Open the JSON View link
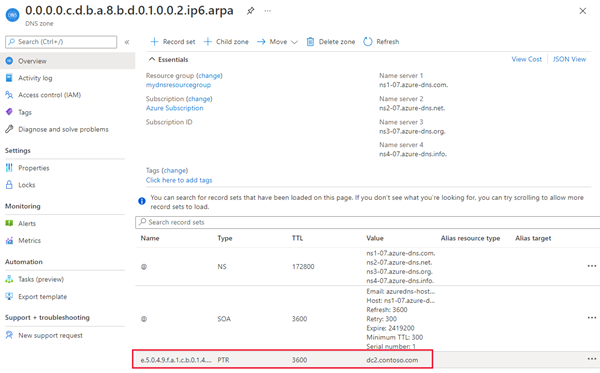600x373 pixels. [x=569, y=59]
